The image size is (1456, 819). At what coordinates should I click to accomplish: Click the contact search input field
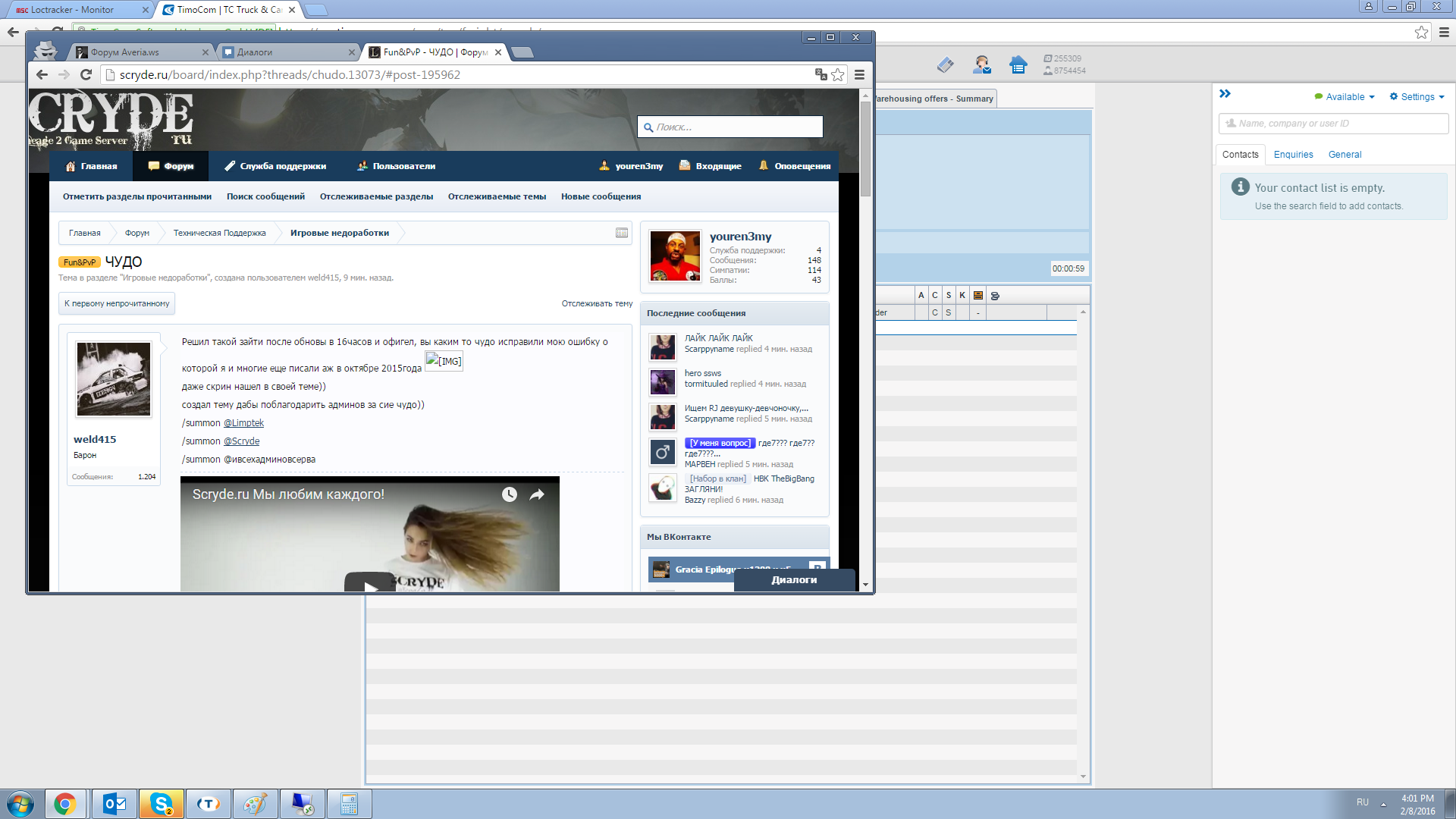(1333, 124)
